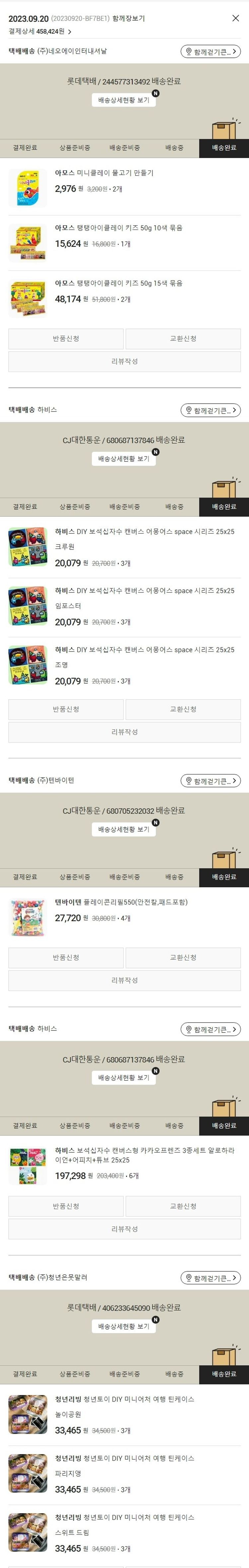Open 함께걷기 button for (주)텐바이텐
The height and width of the screenshot is (1568, 249).
pos(210,781)
